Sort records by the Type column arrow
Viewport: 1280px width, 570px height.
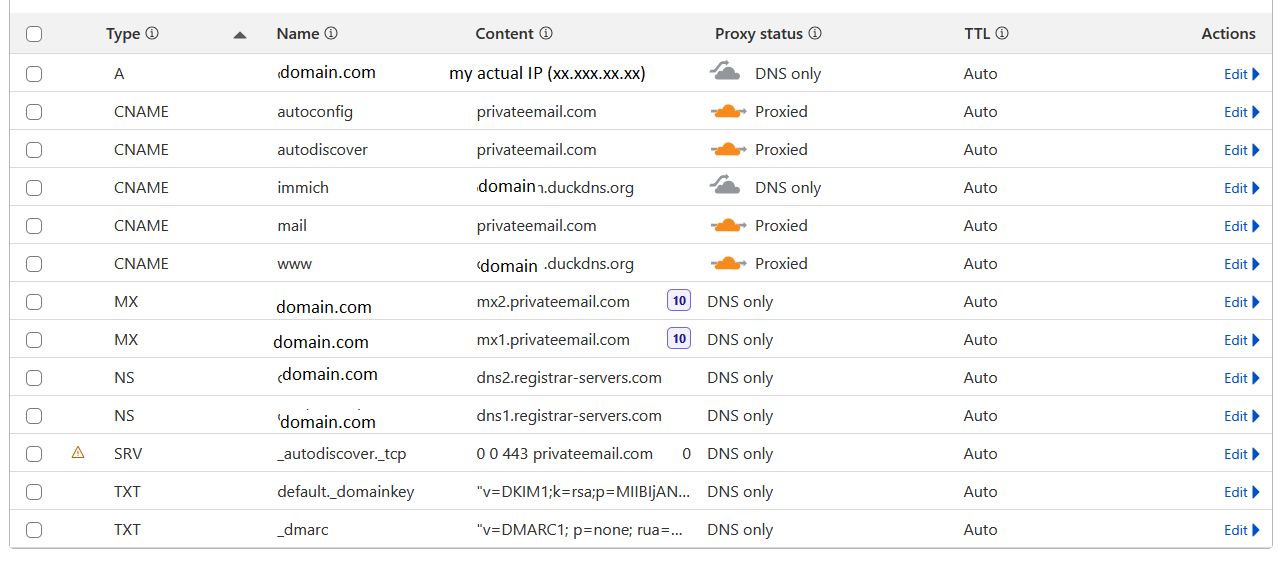(x=239, y=35)
